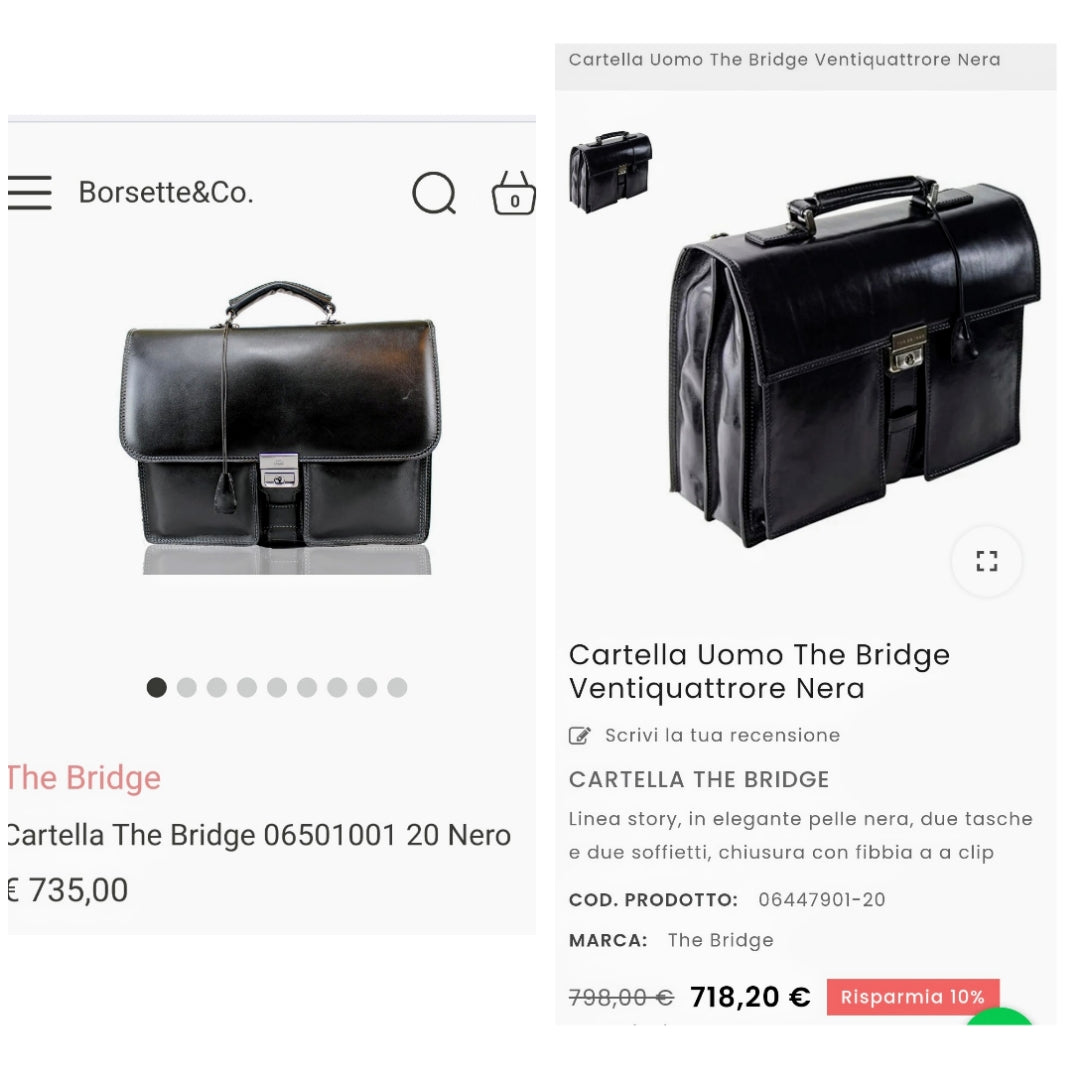Click Scrivi la tua recensione link

722,736
